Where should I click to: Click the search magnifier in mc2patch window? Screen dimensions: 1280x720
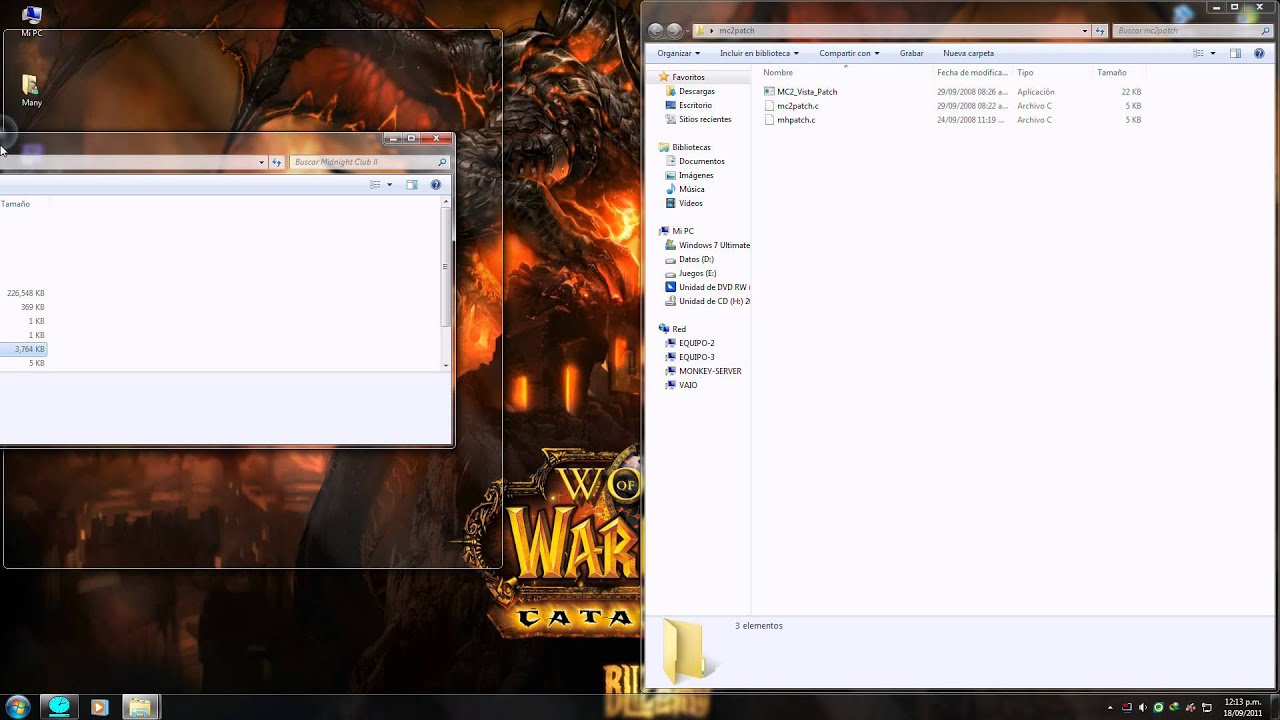[1265, 31]
